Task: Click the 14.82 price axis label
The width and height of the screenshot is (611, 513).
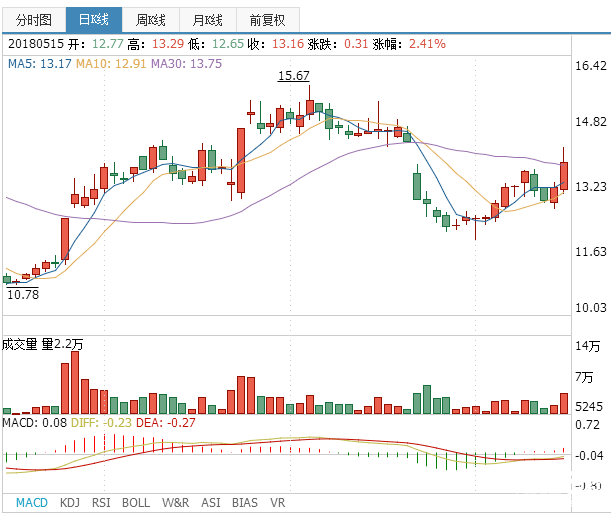Action: click(x=591, y=122)
